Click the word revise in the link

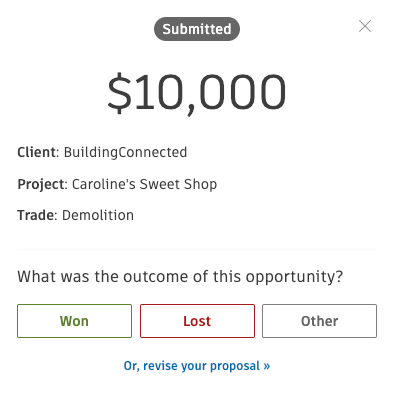pos(160,366)
